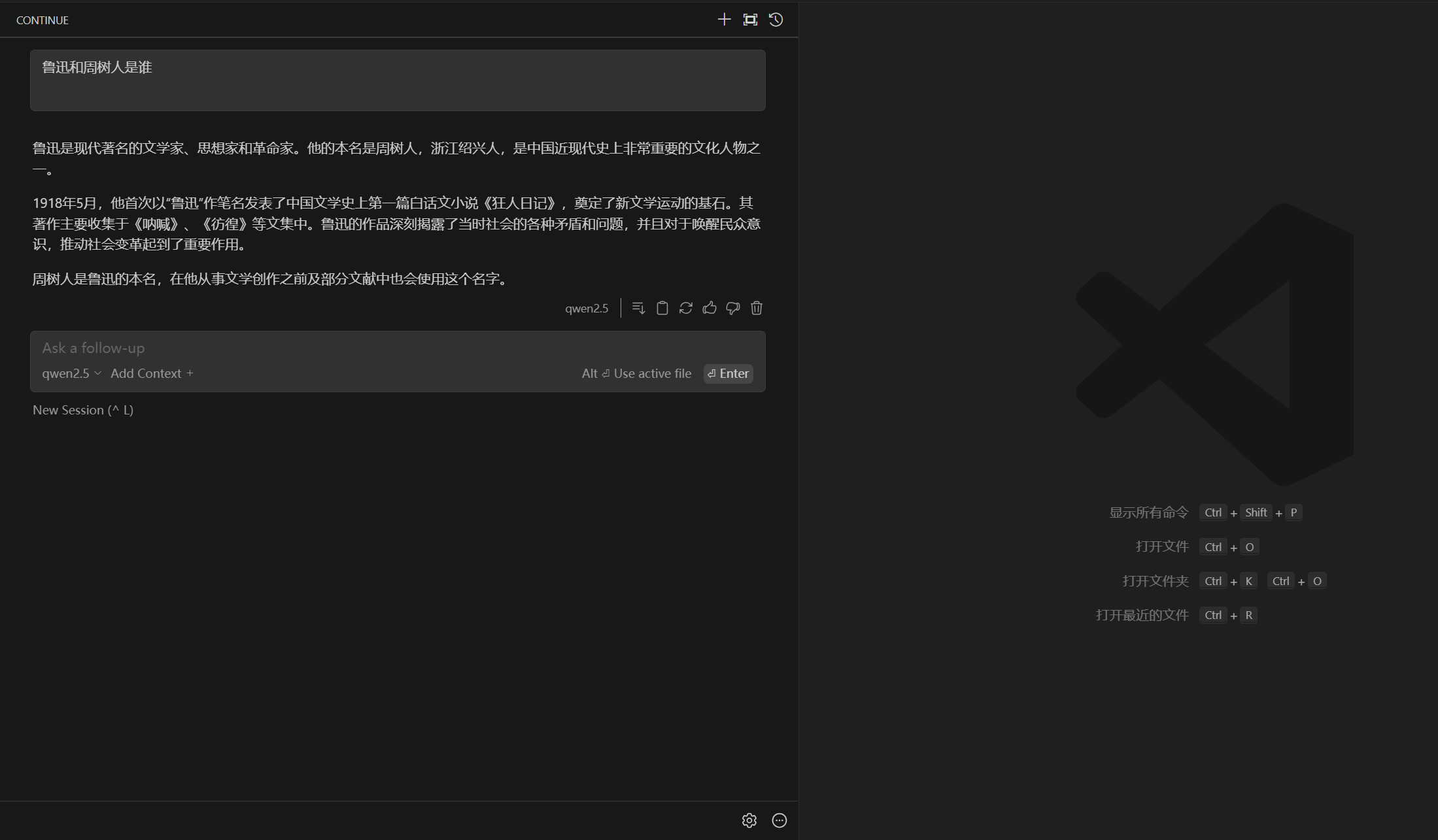Viewport: 1438px width, 840px height.
Task: Open the more options ellipsis icon
Action: 779,820
